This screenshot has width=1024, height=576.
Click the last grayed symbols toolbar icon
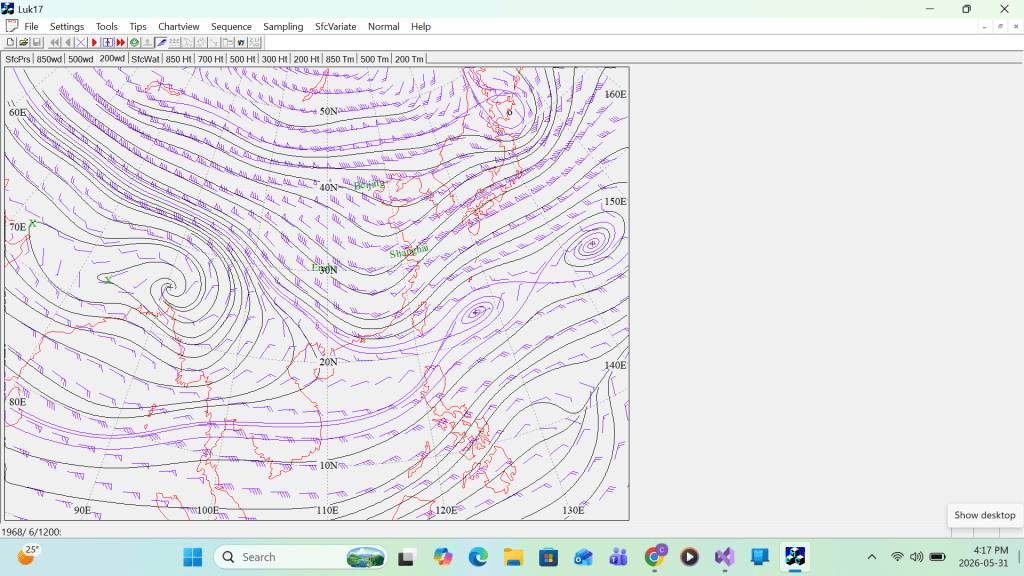point(255,42)
